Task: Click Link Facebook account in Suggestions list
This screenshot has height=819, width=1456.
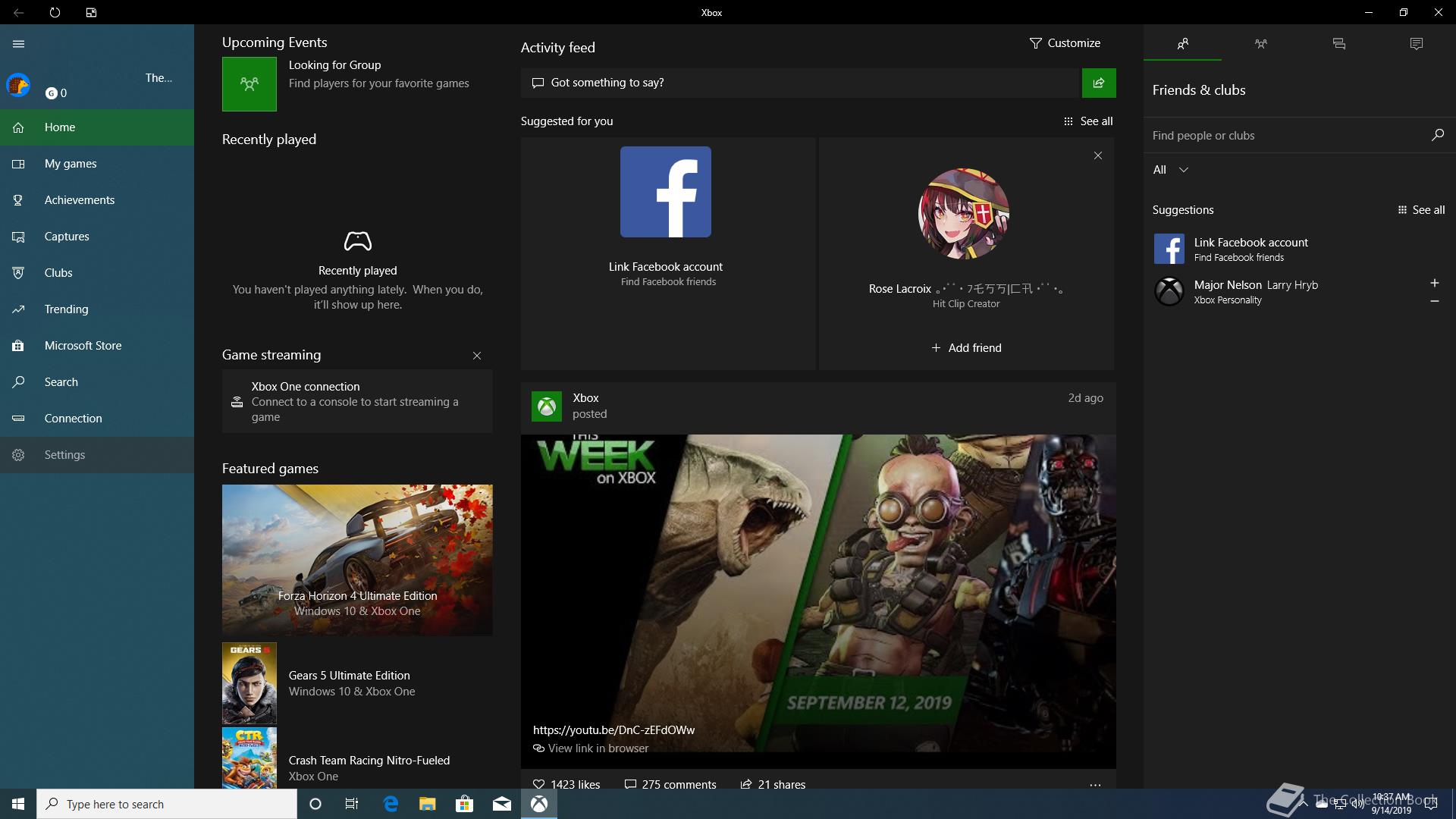Action: coord(1299,249)
